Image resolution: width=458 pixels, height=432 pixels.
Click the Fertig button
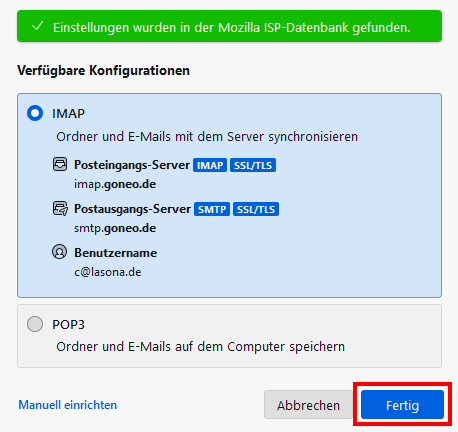click(402, 405)
